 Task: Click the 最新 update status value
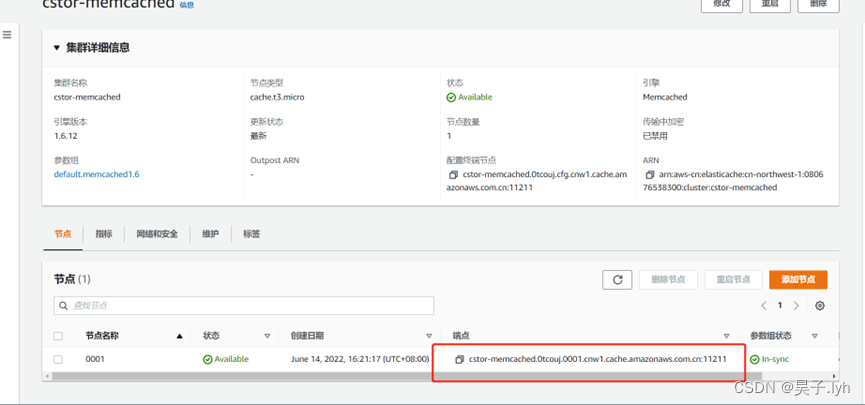point(258,136)
